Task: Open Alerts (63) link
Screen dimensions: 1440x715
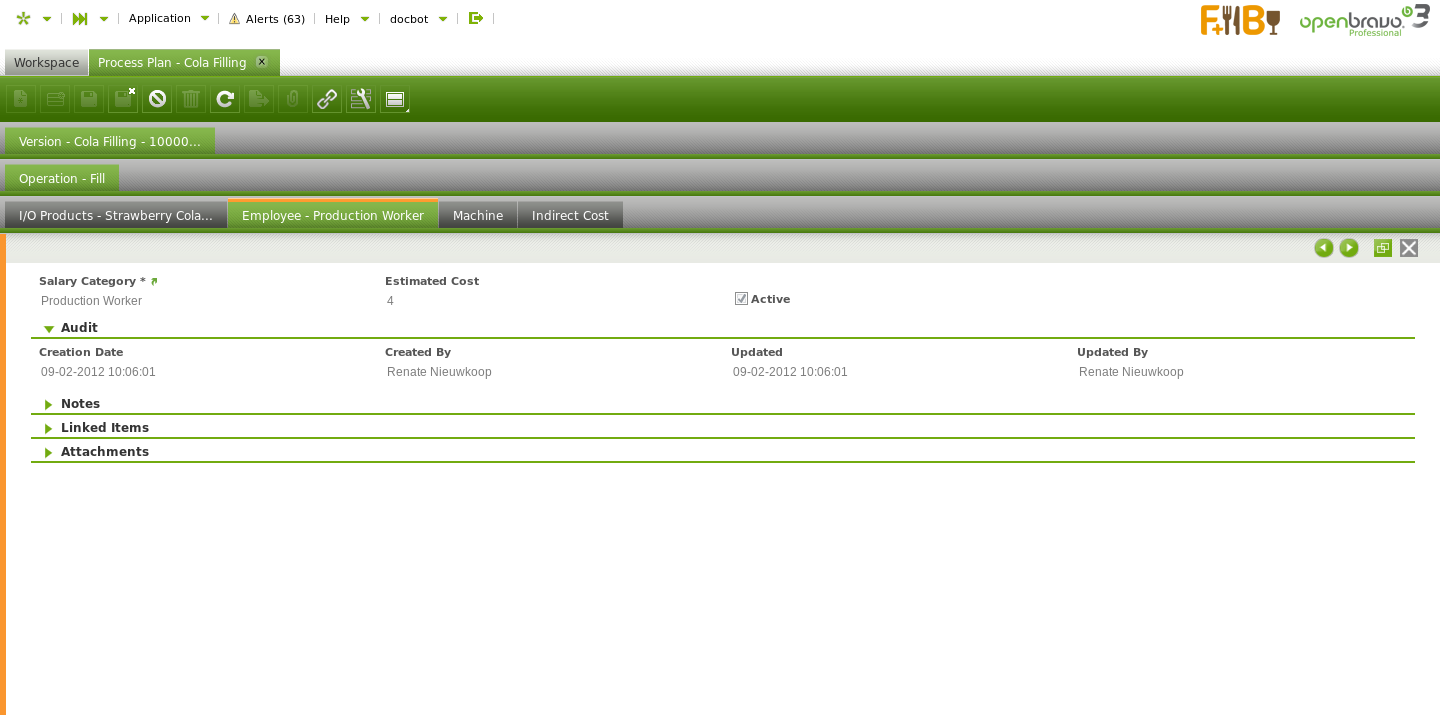Action: [x=267, y=18]
